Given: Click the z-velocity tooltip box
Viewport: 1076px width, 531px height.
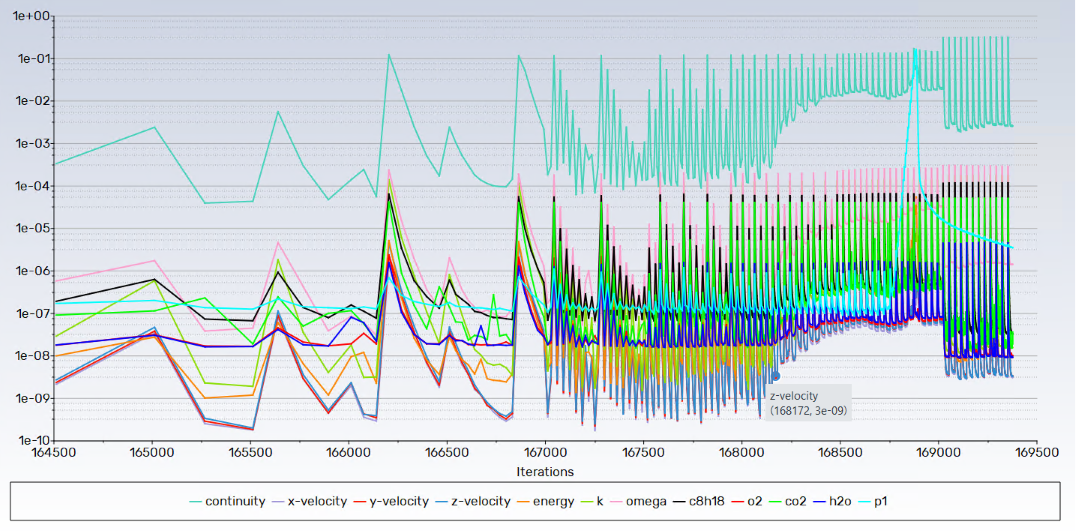Looking at the screenshot, I should pyautogui.click(x=808, y=403).
